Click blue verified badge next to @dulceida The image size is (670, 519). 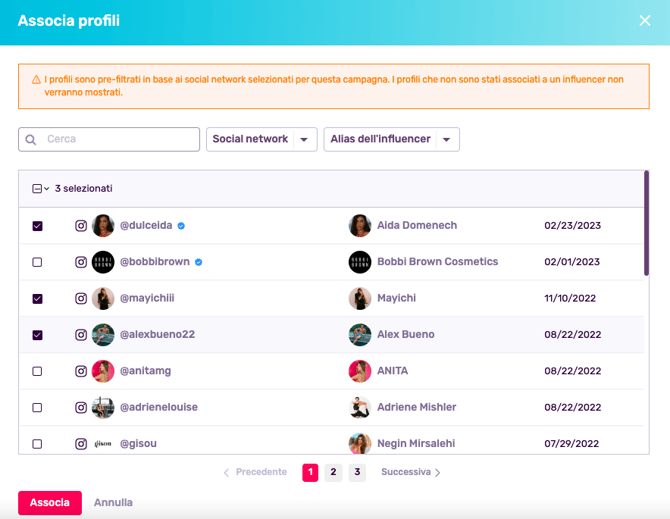pos(181,226)
